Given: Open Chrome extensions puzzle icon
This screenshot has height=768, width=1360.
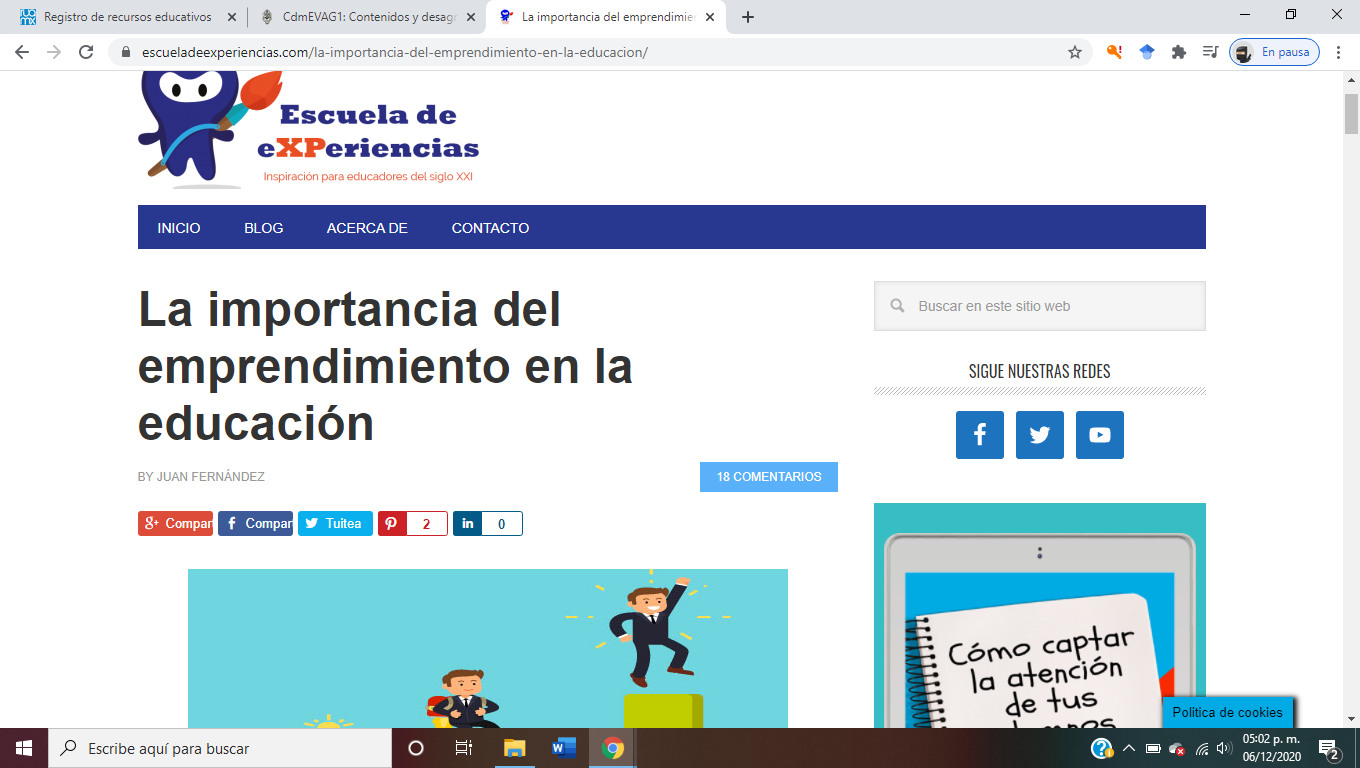Looking at the screenshot, I should [x=1178, y=52].
